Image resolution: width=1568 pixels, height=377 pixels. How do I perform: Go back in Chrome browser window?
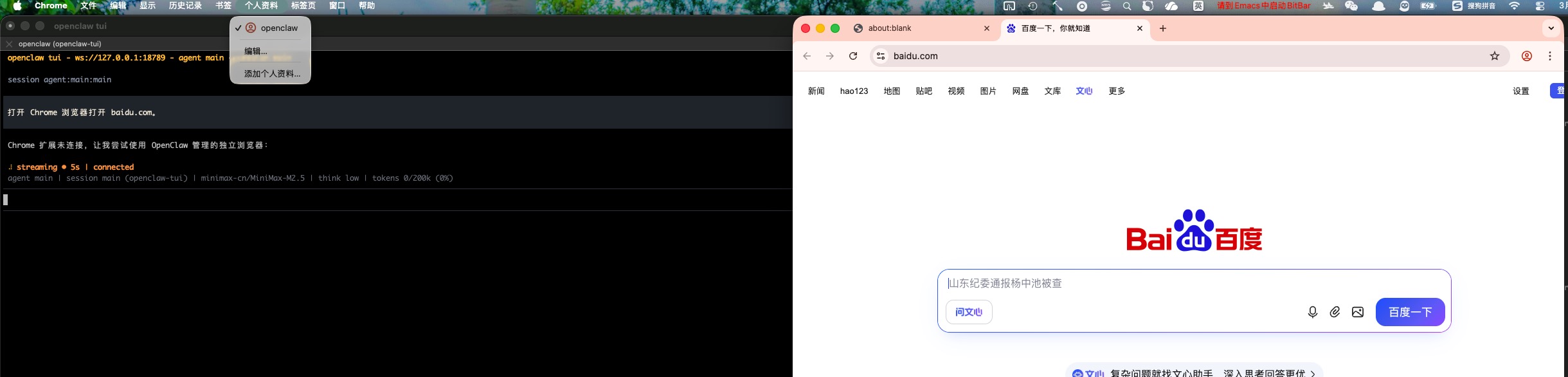pyautogui.click(x=807, y=56)
